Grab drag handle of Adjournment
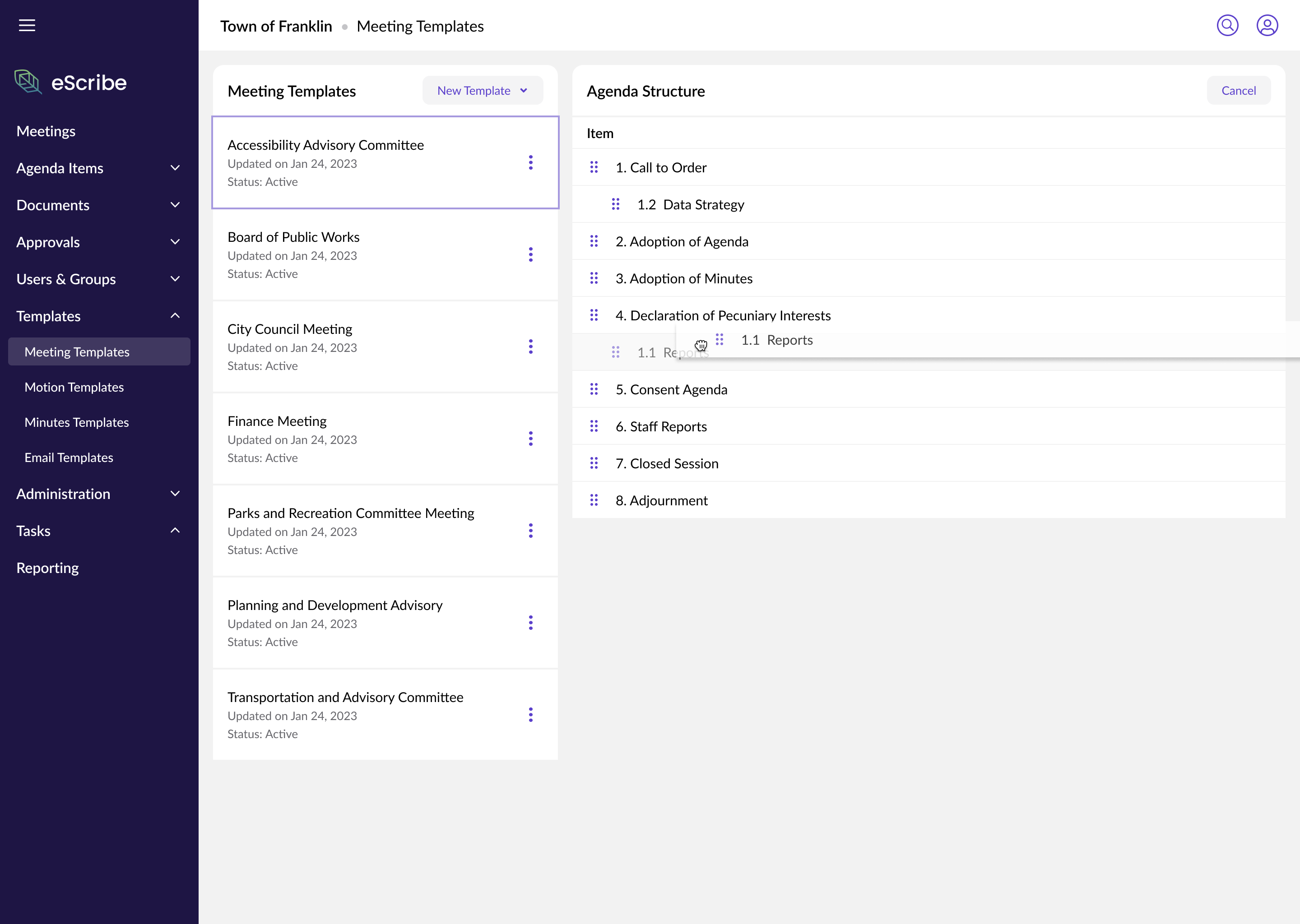Screen dimensions: 1300x924 coord(594,500)
